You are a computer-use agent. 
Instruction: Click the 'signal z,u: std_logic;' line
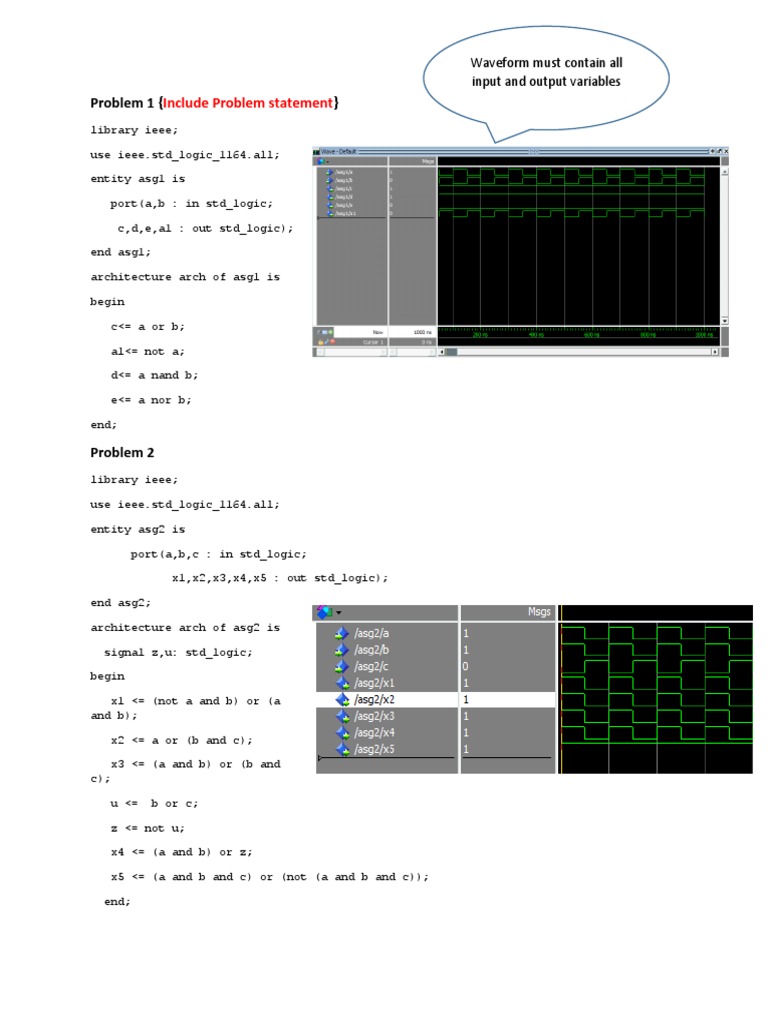(x=178, y=652)
